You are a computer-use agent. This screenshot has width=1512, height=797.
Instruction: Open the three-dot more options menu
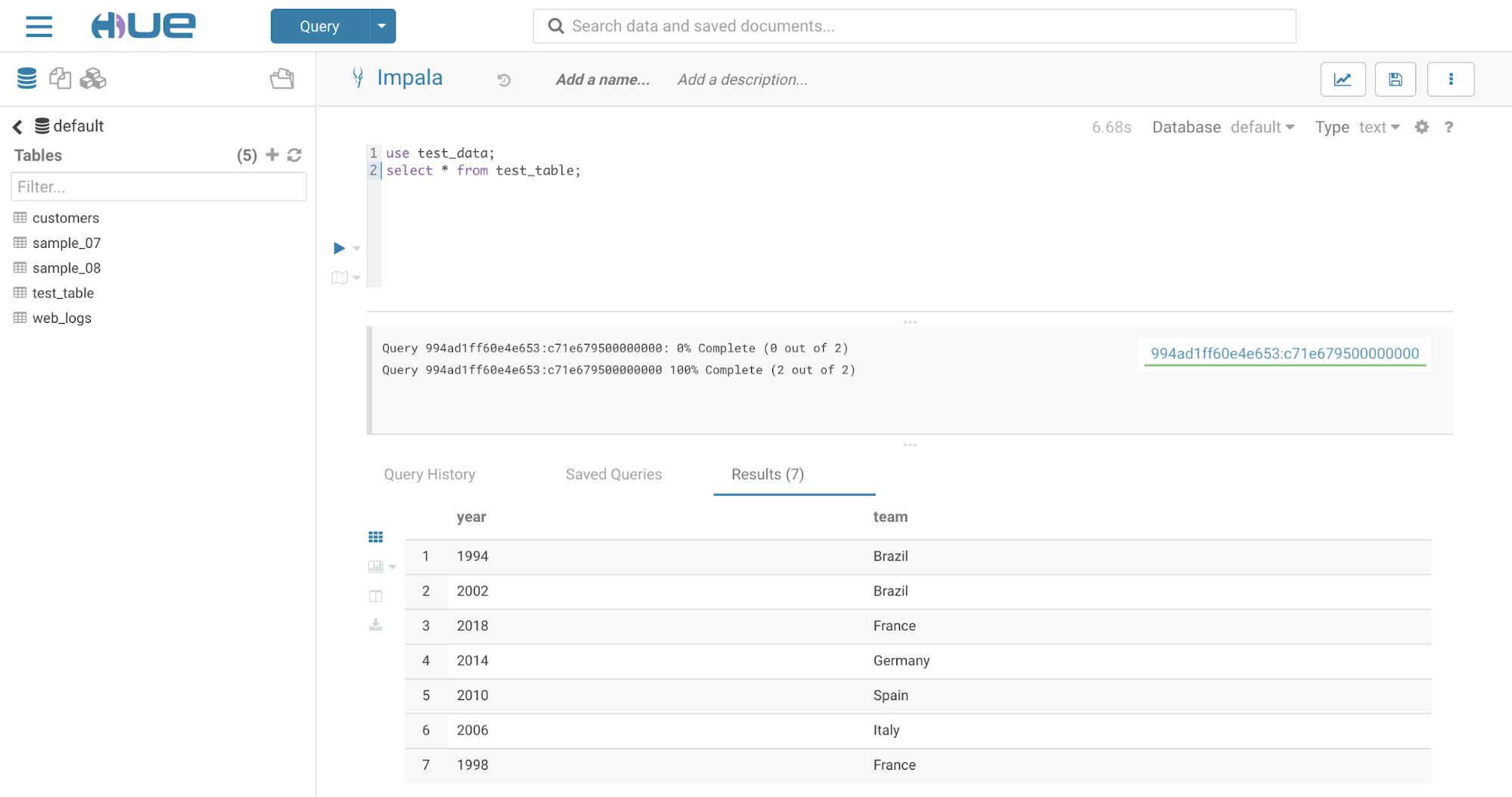pos(1450,79)
